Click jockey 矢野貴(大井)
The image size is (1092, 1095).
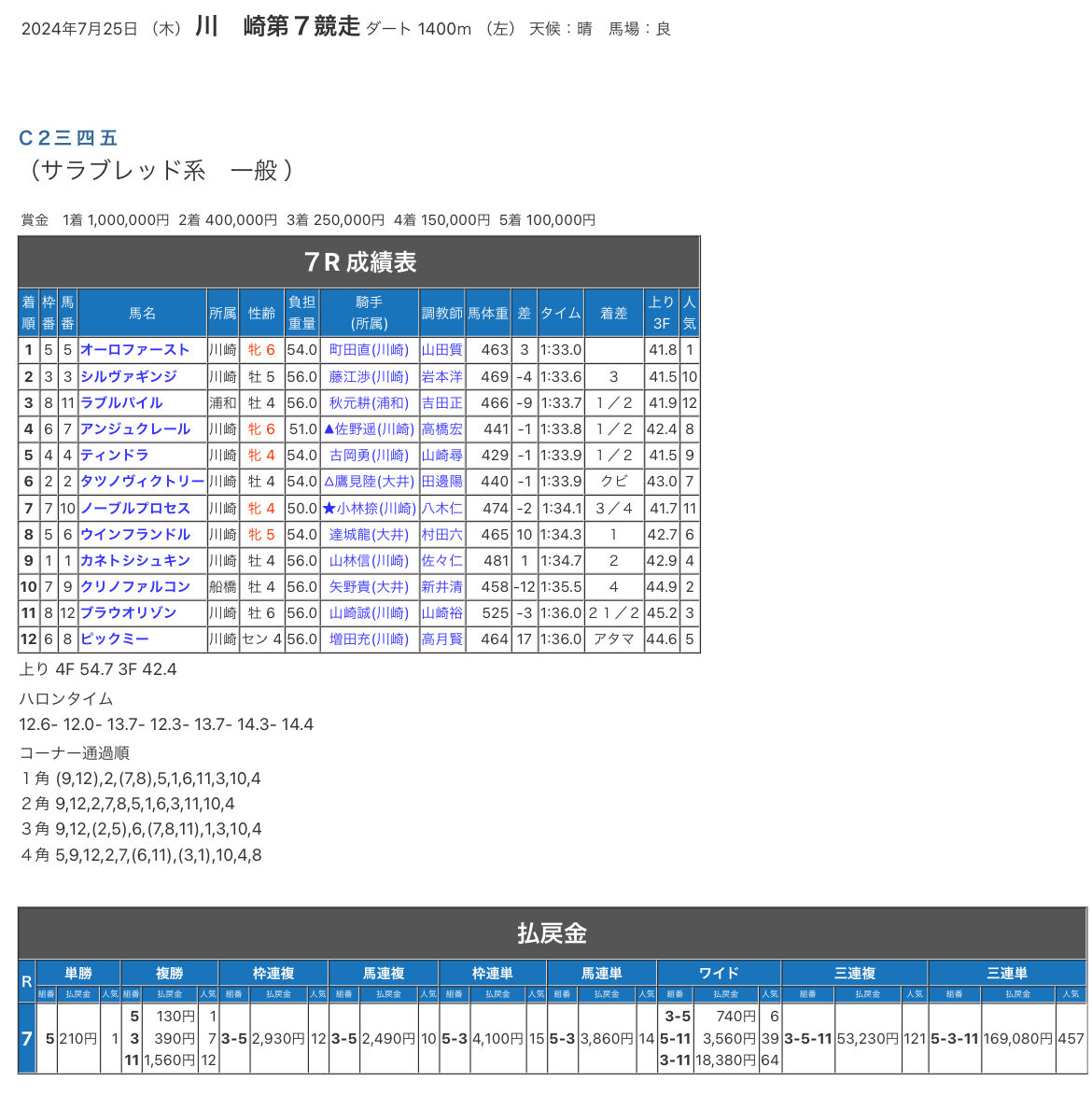(369, 586)
